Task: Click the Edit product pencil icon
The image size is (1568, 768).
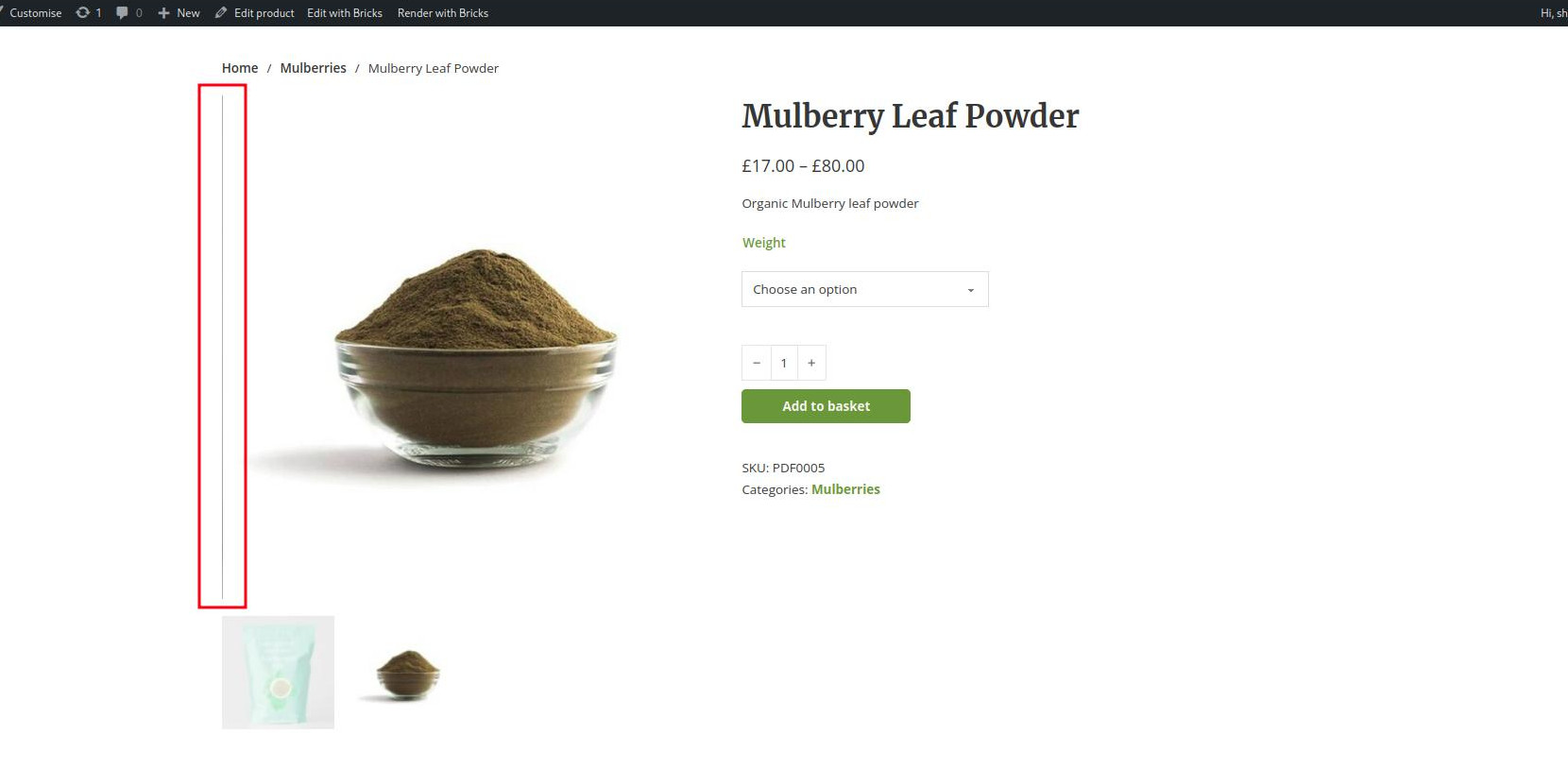Action: [221, 13]
